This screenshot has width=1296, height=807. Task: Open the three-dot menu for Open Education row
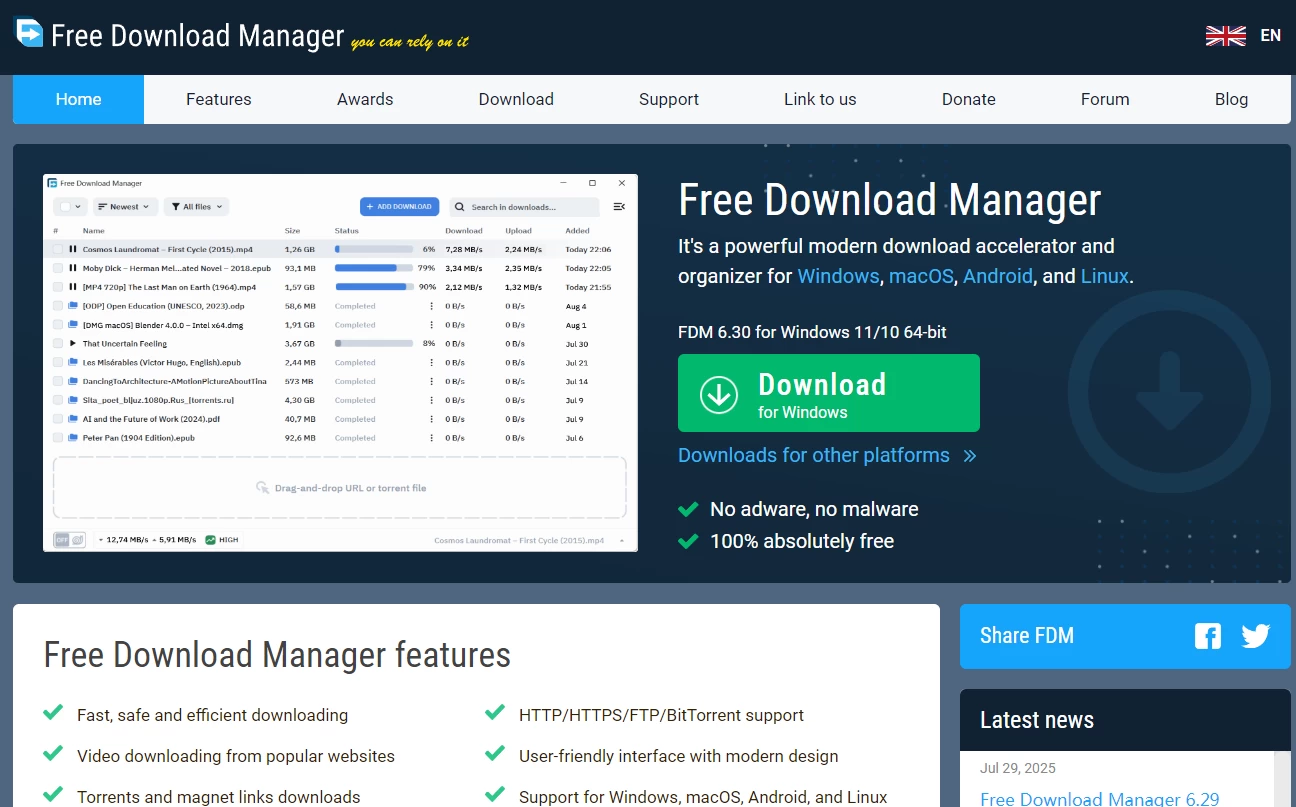[x=432, y=306]
